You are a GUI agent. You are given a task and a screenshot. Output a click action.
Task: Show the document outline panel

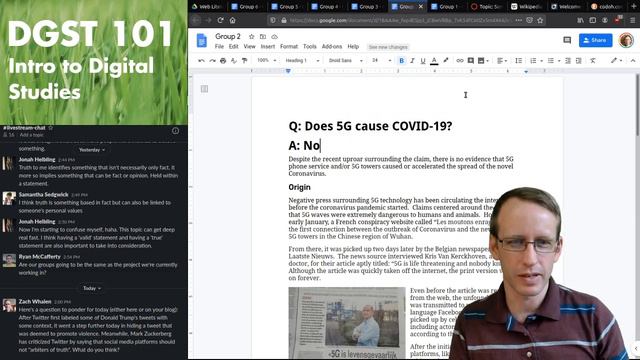tap(204, 89)
